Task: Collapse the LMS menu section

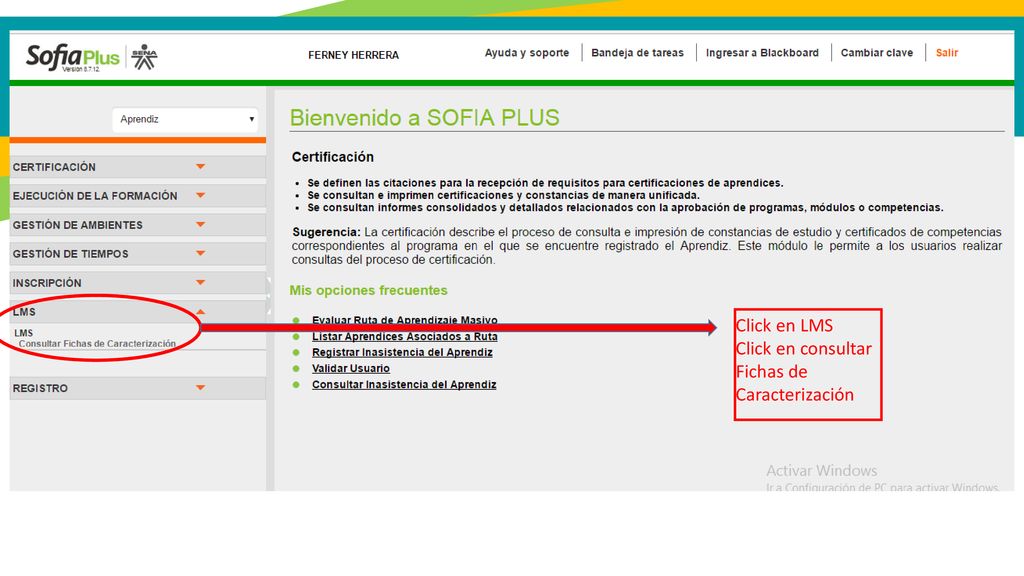Action: [x=137, y=312]
